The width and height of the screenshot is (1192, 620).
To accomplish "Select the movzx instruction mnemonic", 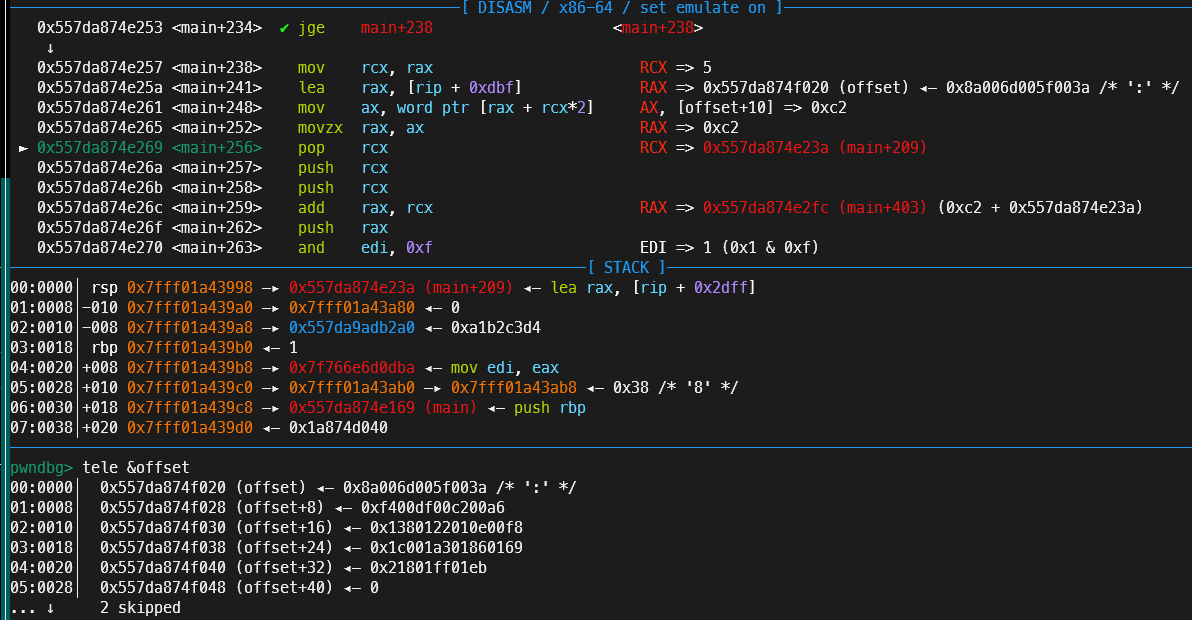I will pos(320,127).
